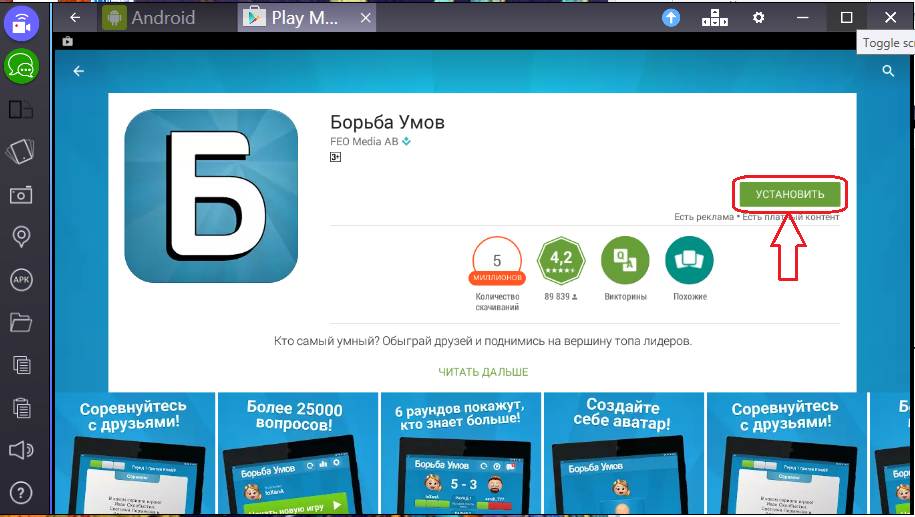The image size is (915, 517).
Task: Open ЧИТАТЬ ДАЛЬШЕ to read full description
Action: click(x=483, y=372)
